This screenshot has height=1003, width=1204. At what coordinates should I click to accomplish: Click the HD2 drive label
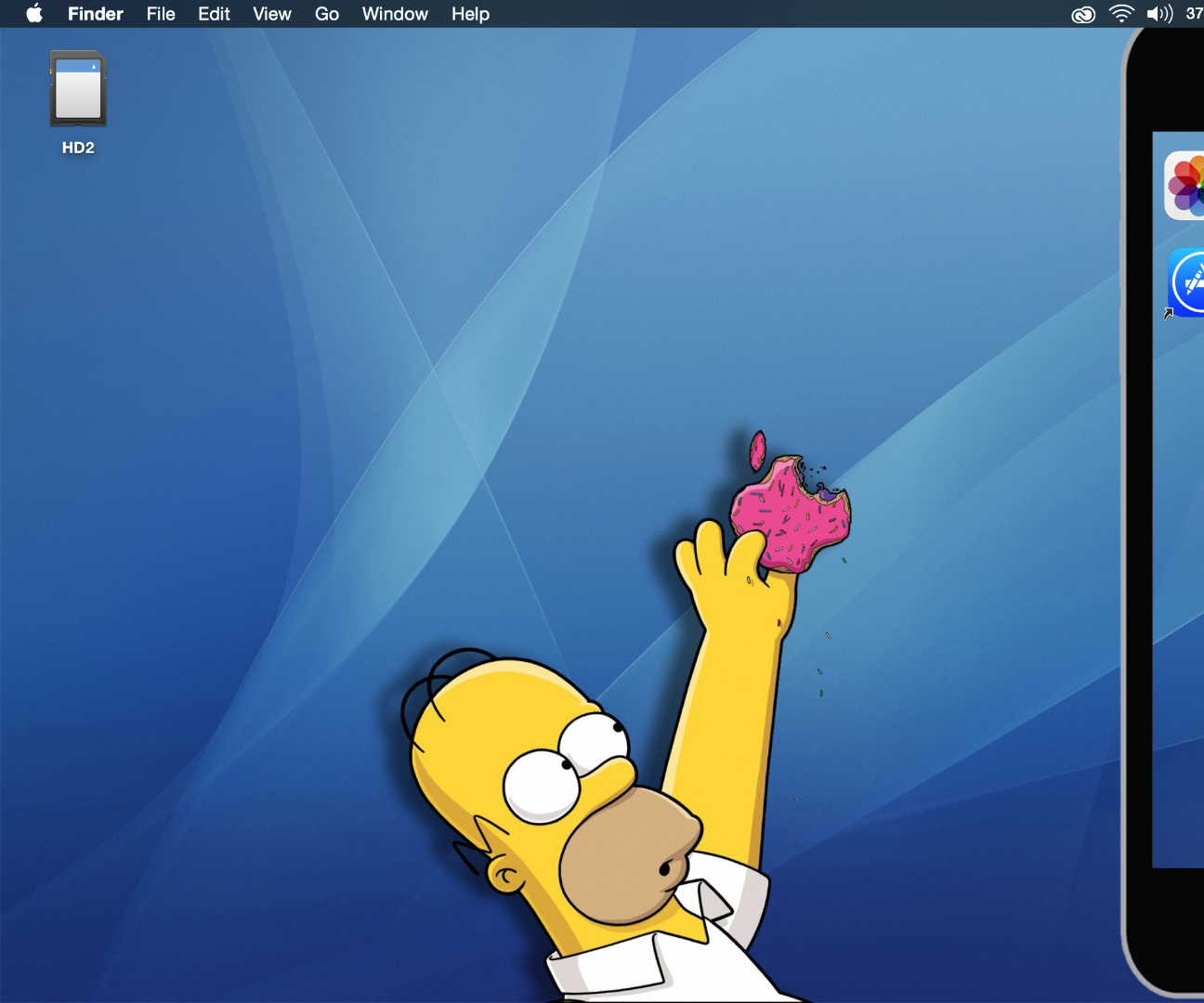click(x=78, y=148)
